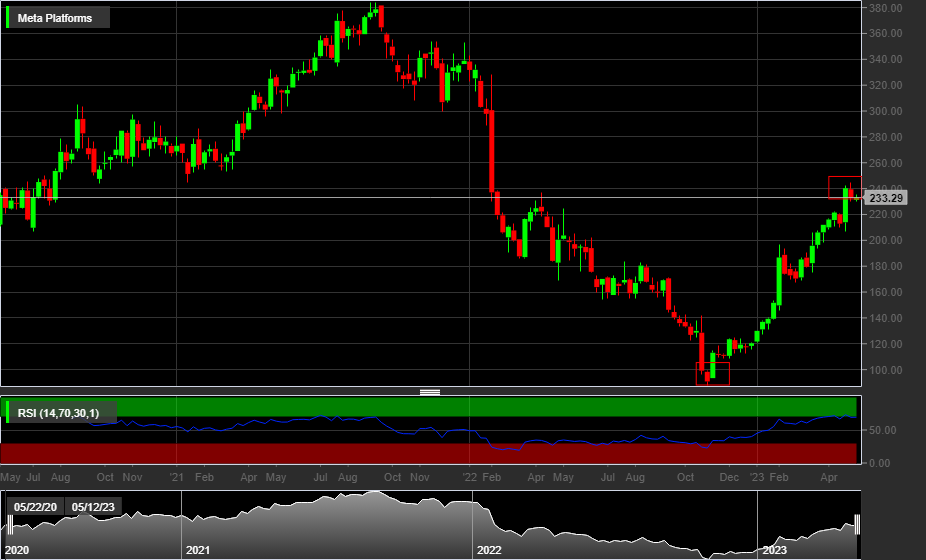Click the 100.00 price axis label
The width and height of the screenshot is (926, 560).
885,370
